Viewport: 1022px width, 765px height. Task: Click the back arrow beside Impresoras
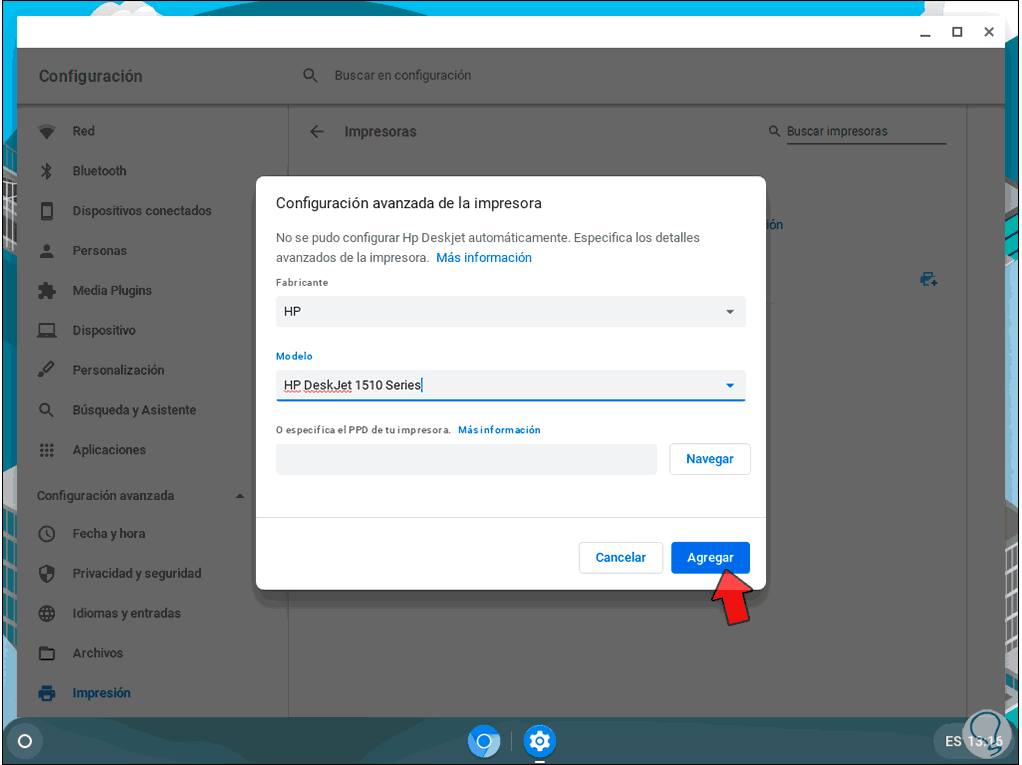317,132
